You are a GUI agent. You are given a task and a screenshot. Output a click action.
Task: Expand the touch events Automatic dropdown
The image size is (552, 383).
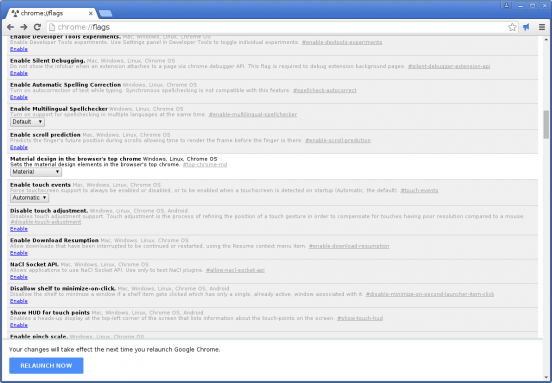click(x=30, y=198)
